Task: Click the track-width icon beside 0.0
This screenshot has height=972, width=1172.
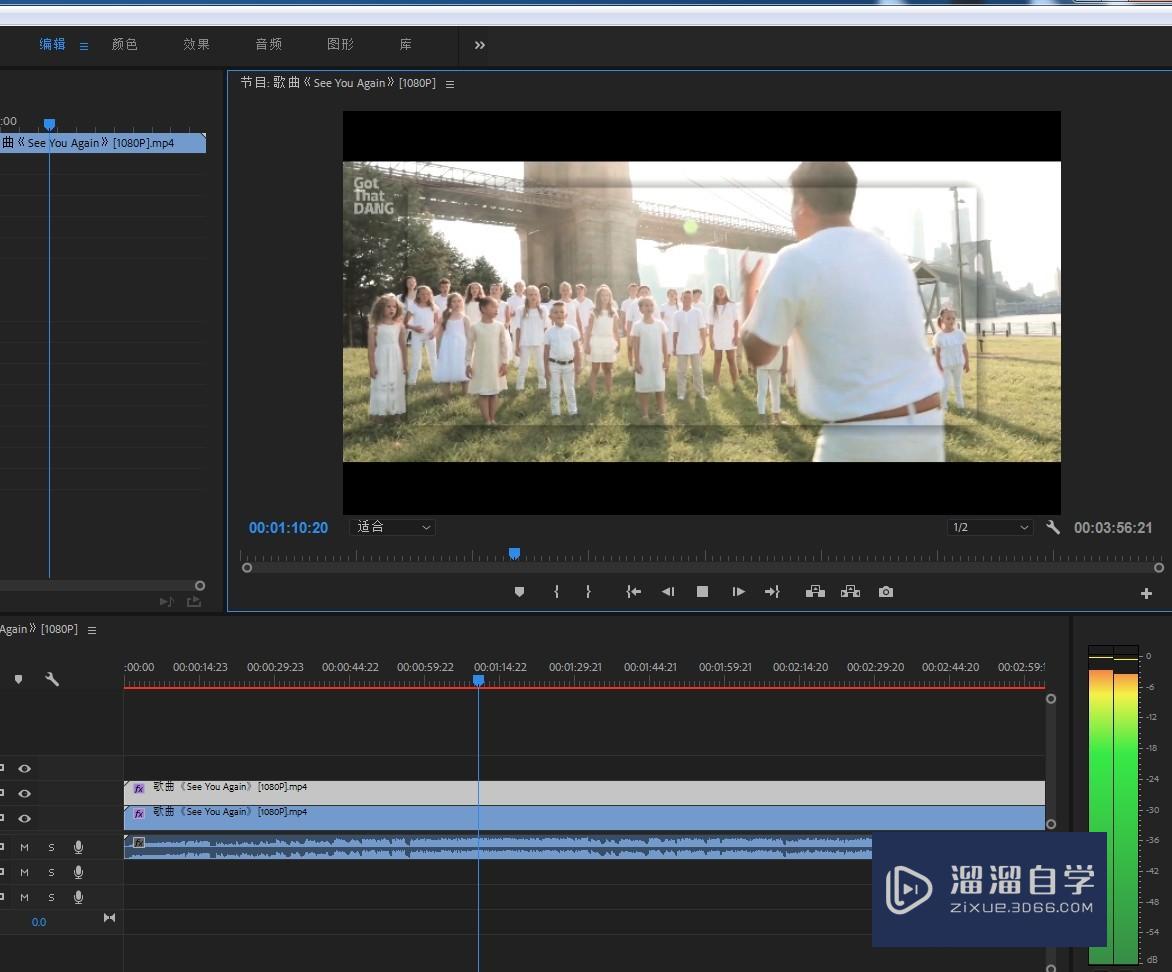Action: click(109, 917)
